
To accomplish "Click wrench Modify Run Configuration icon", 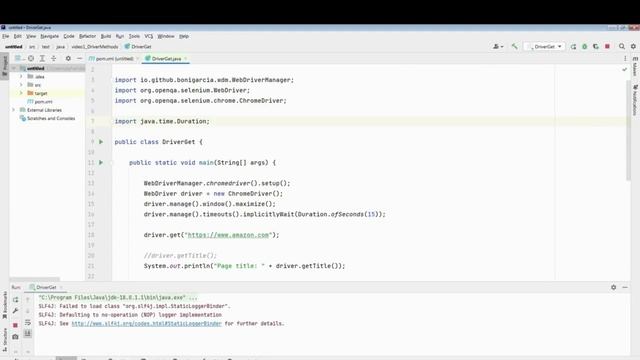I will [x=15, y=311].
